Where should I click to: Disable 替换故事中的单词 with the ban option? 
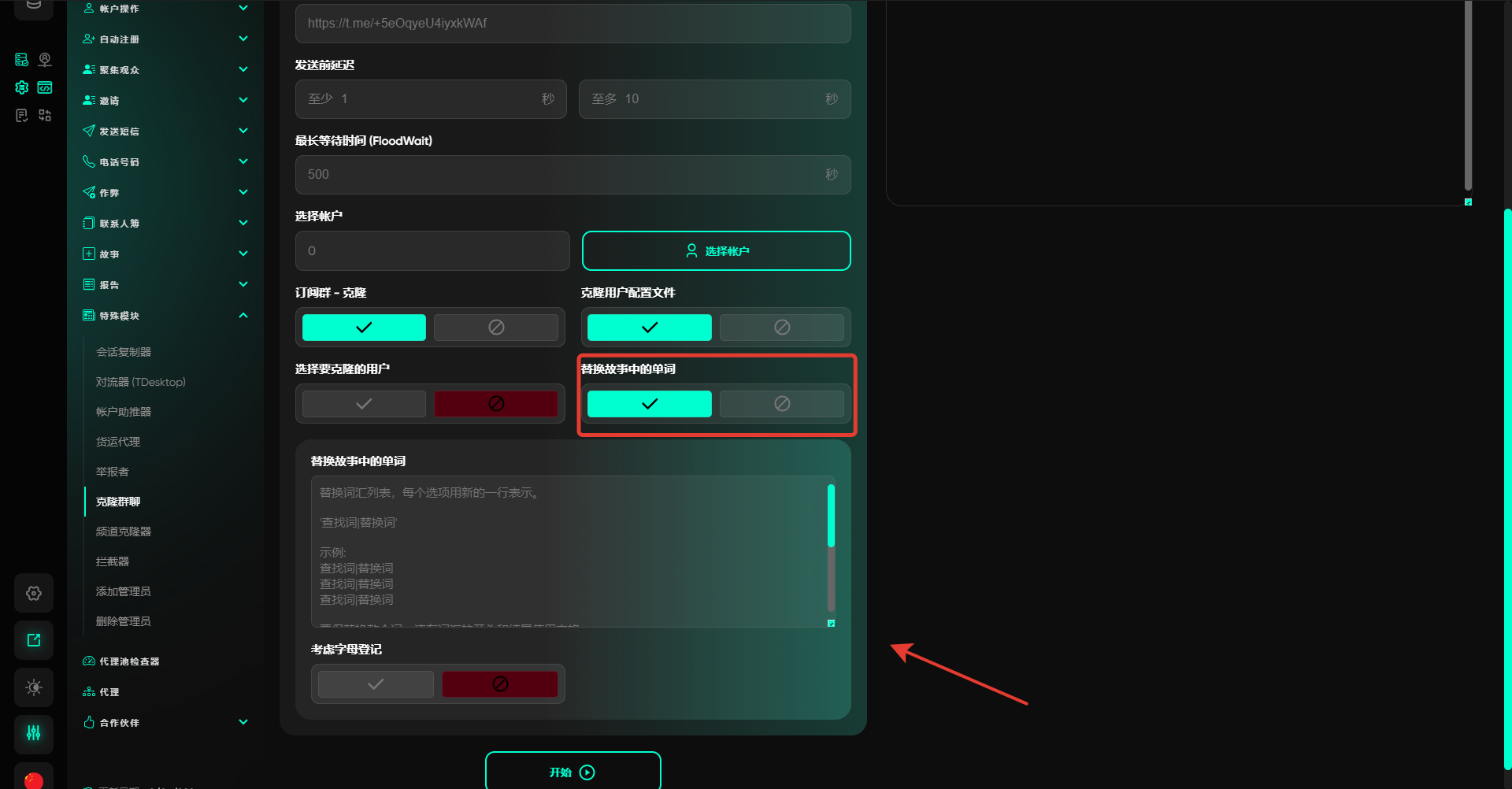[x=781, y=404]
